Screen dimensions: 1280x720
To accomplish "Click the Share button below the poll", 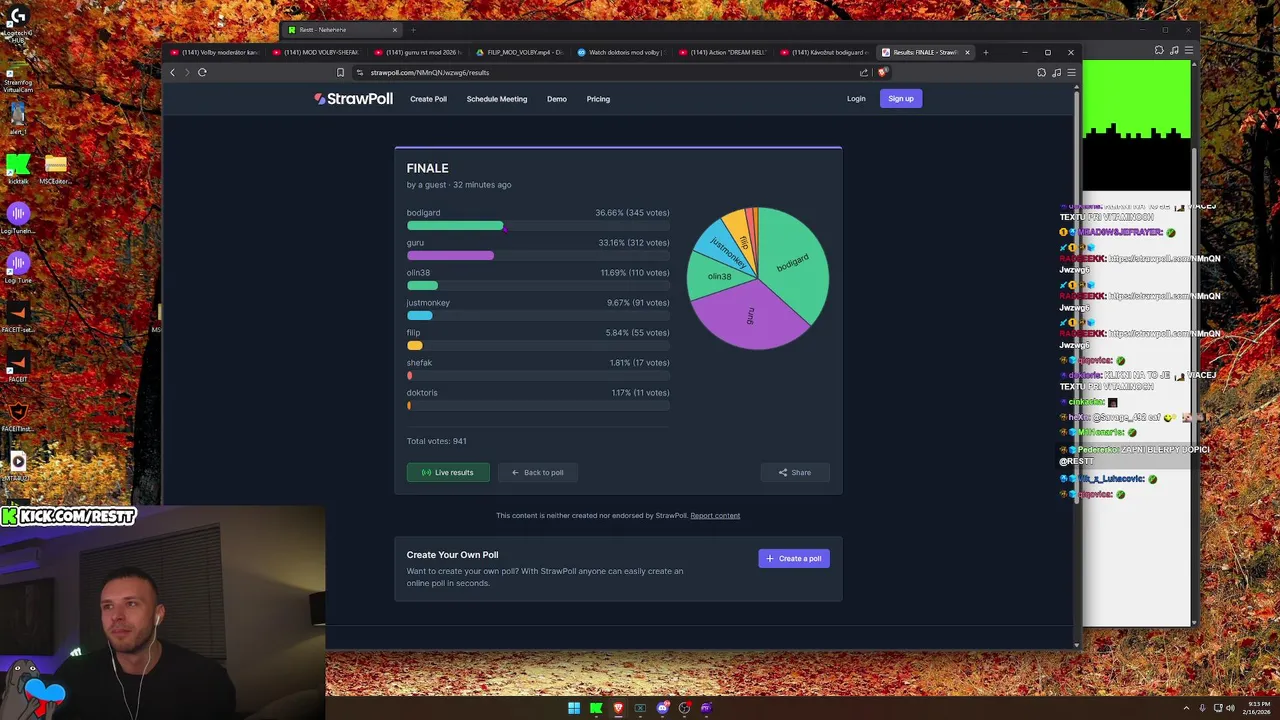I will 795,472.
